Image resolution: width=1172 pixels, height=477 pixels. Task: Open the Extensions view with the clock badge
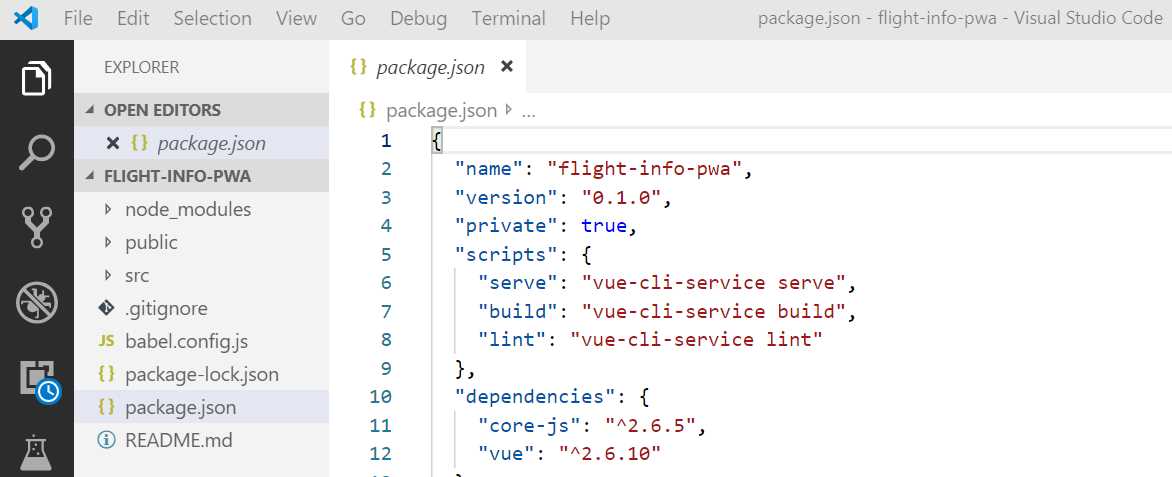(39, 381)
